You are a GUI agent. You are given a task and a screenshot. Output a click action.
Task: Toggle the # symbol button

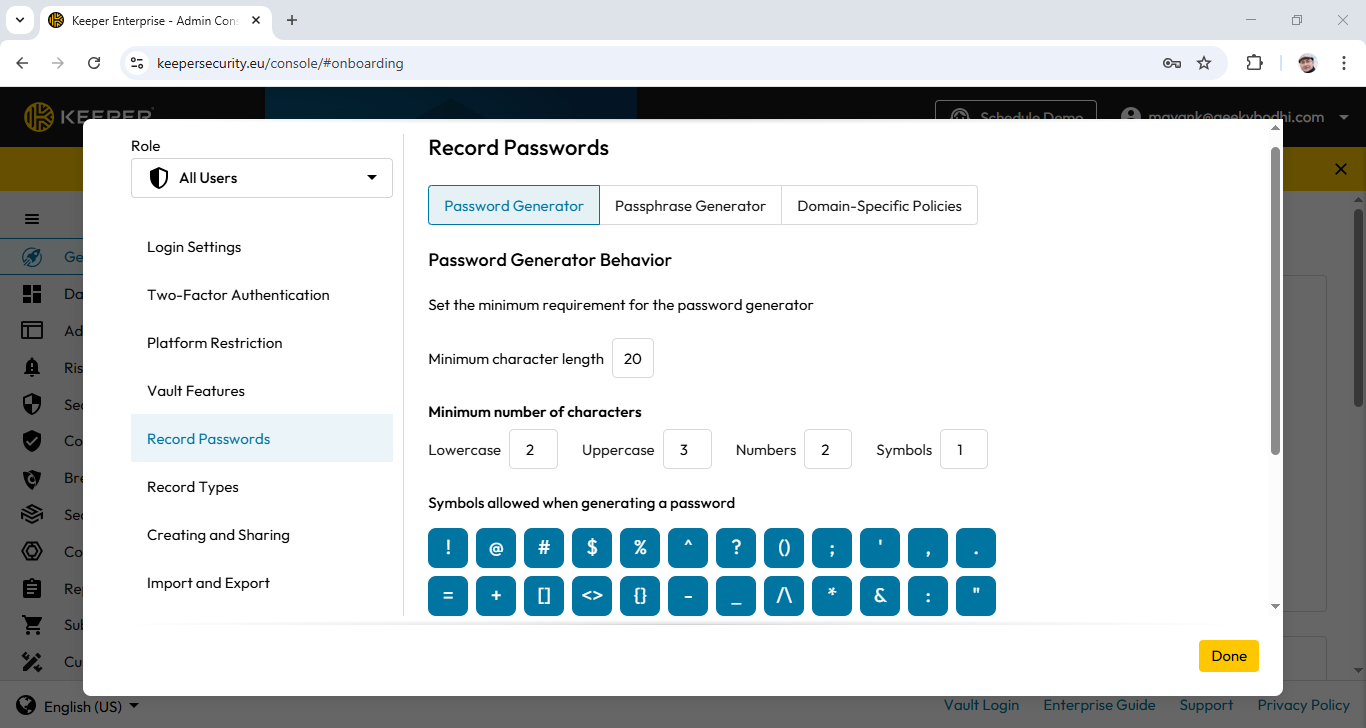pos(544,548)
